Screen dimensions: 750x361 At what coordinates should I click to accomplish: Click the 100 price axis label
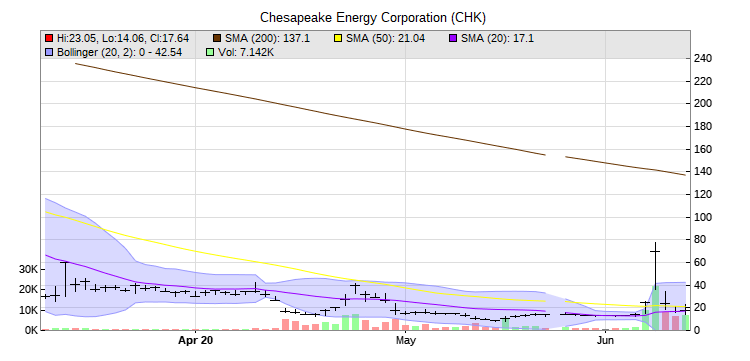pyautogui.click(x=703, y=218)
